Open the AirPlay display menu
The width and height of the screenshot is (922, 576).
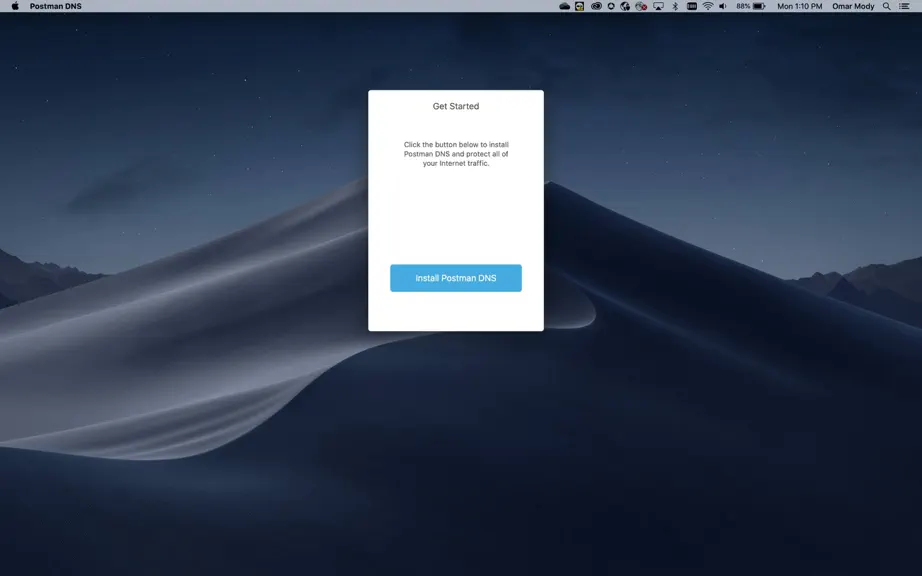tap(659, 6)
